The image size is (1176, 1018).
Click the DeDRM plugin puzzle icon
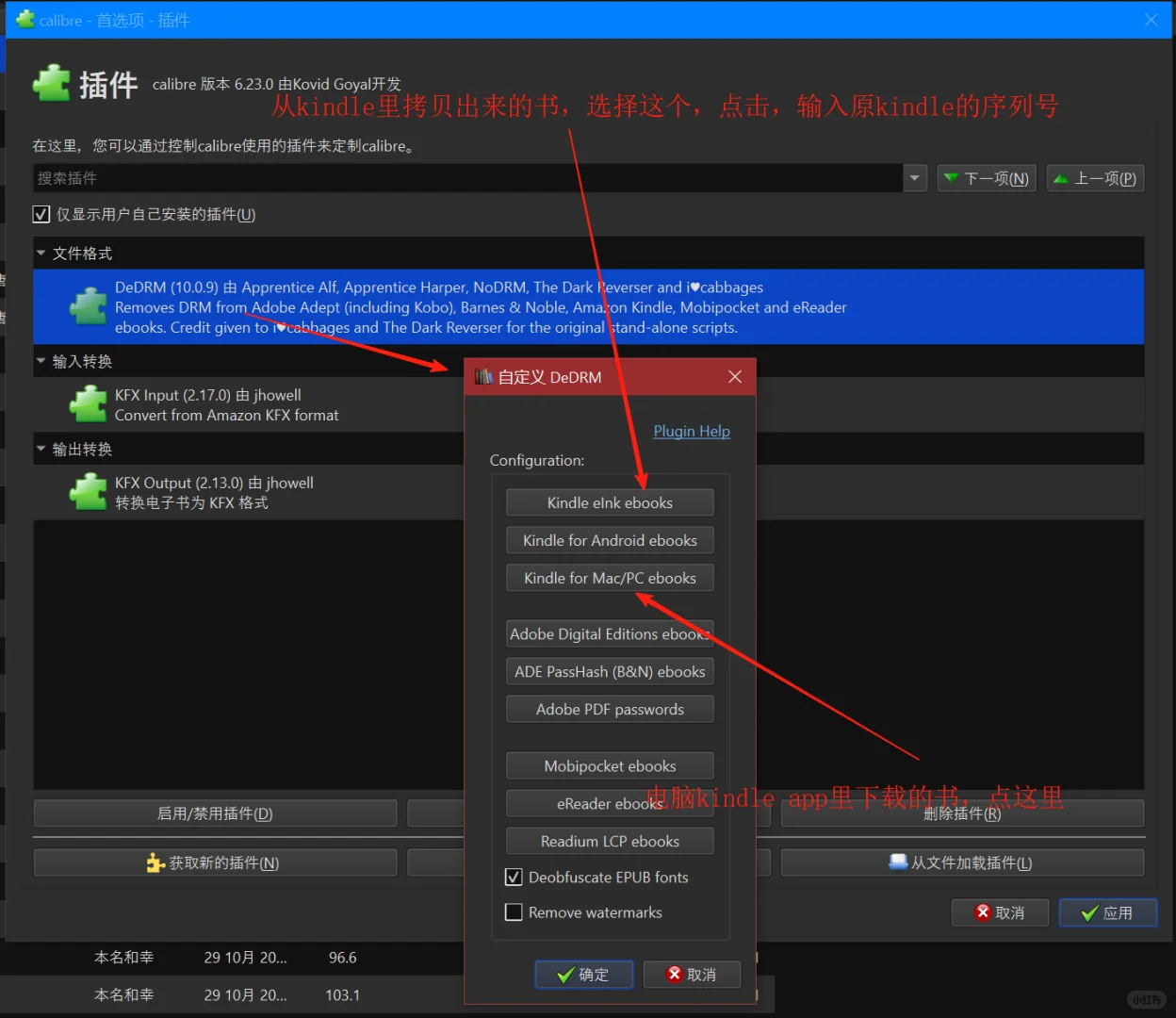click(89, 307)
